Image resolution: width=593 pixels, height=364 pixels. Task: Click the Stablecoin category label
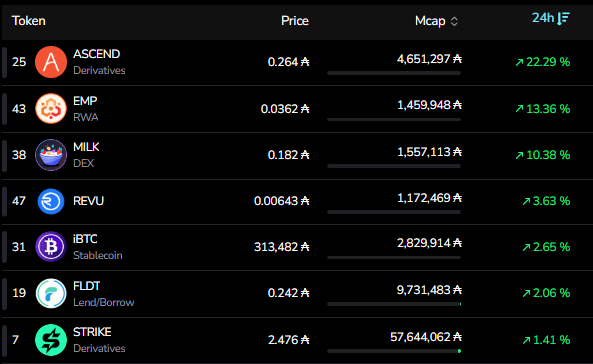pyautogui.click(x=98, y=255)
